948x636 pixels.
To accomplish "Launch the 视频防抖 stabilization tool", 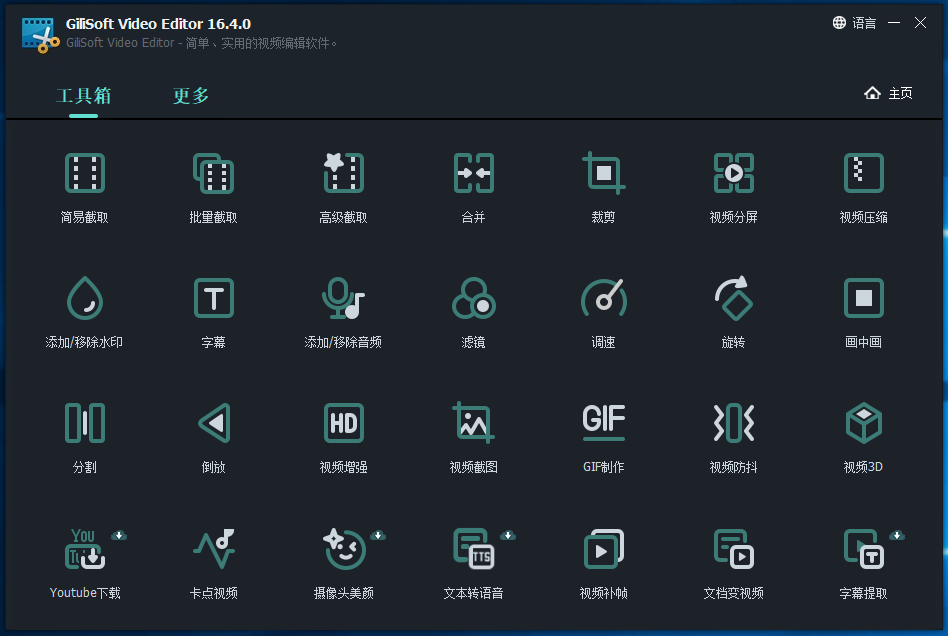I will pyautogui.click(x=733, y=424).
